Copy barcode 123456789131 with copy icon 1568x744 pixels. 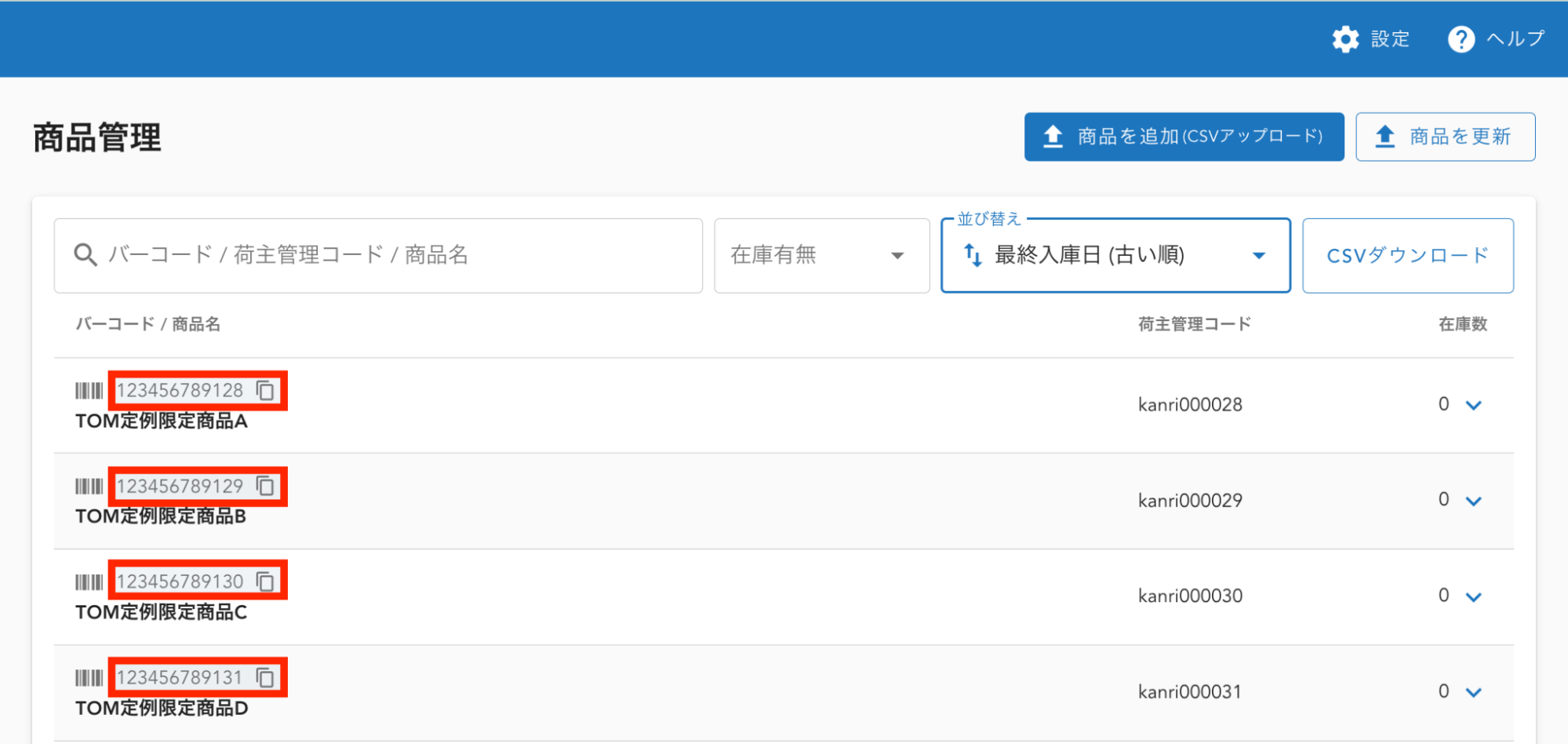click(266, 677)
